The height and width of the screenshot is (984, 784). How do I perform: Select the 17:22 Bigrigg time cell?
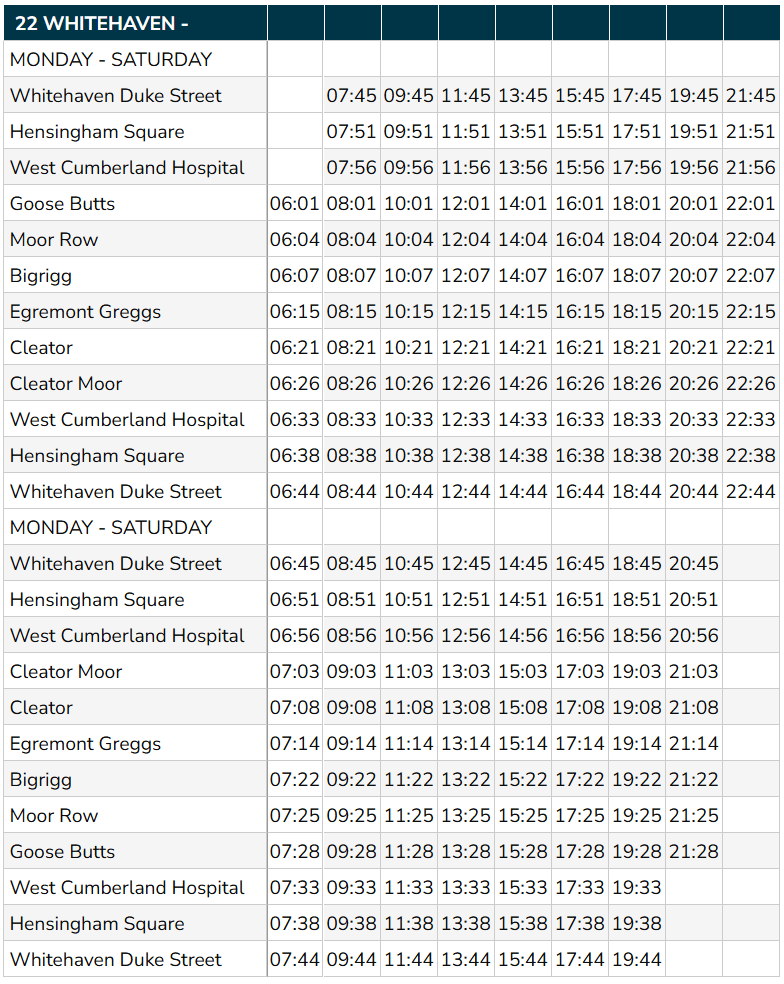click(580, 780)
